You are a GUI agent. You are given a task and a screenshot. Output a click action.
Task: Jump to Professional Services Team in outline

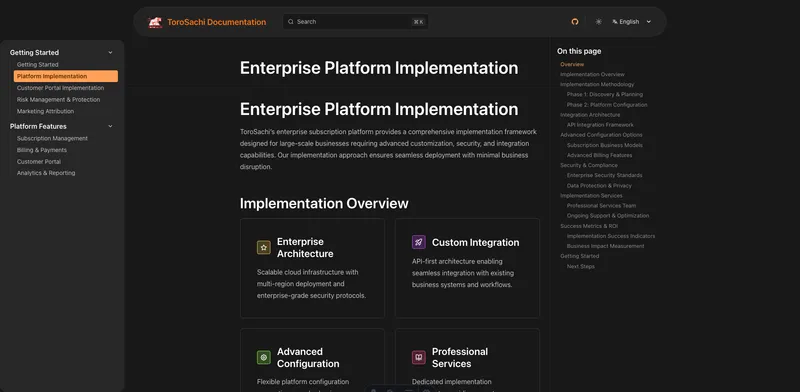click(601, 206)
